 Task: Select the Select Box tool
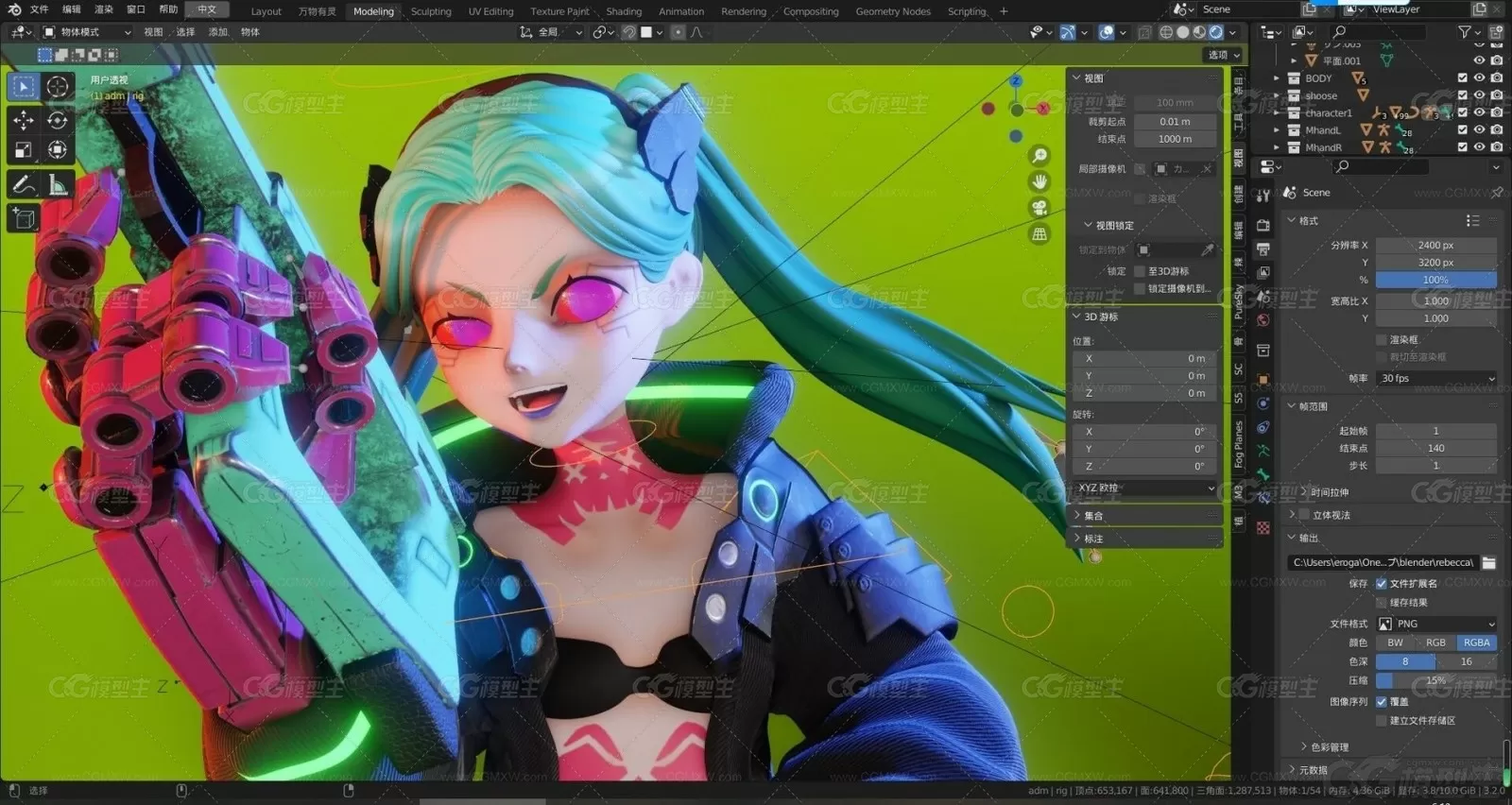tap(25, 86)
